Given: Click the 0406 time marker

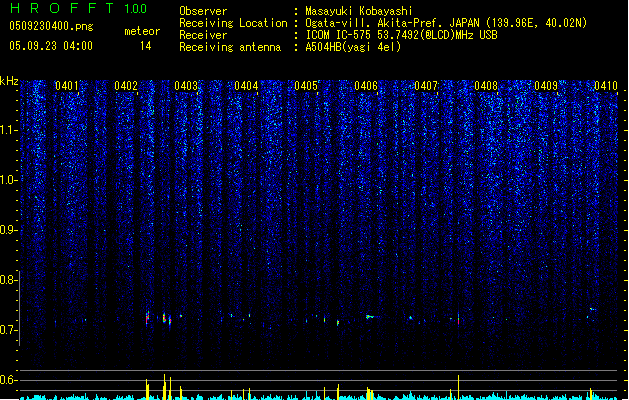Looking at the screenshot, I should point(366,86).
